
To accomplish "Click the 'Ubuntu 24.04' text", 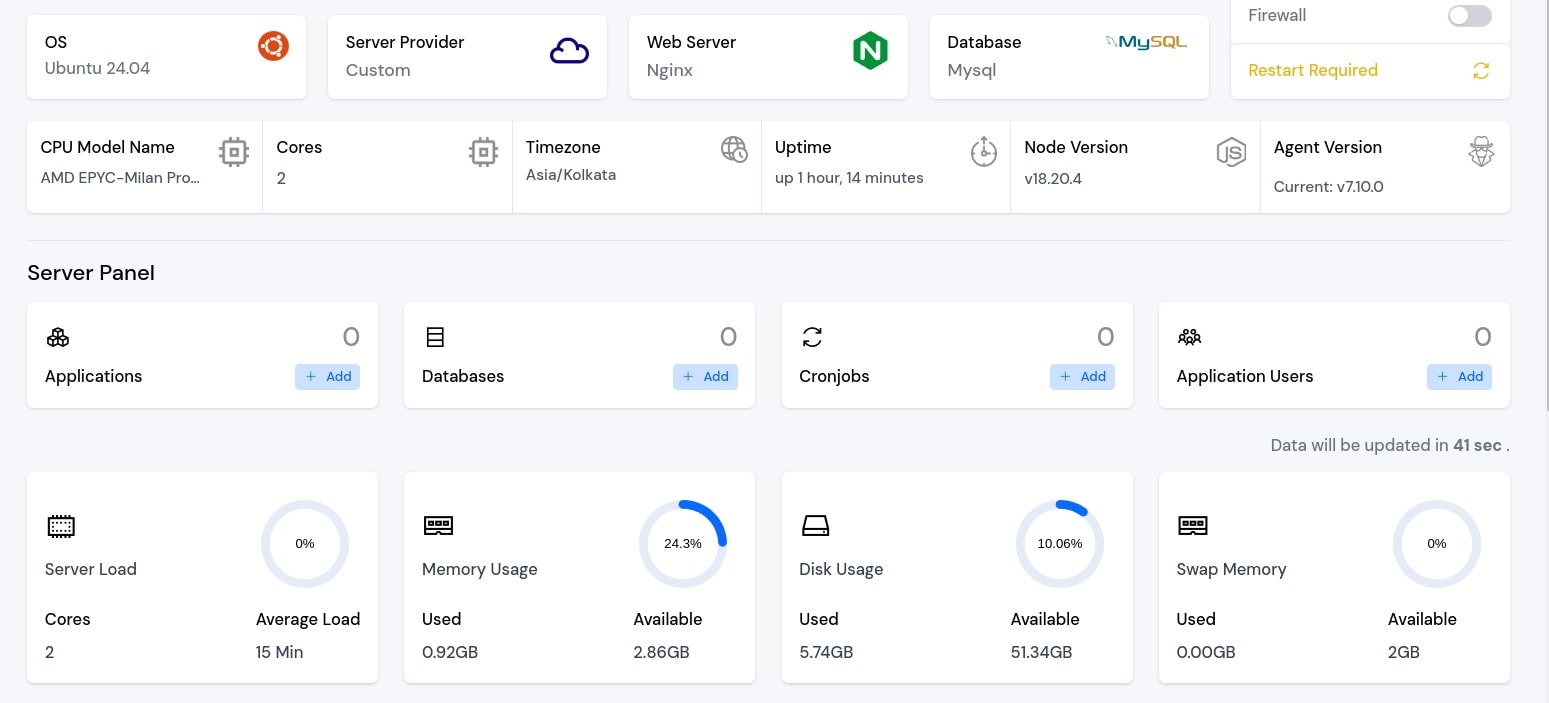I will click(x=98, y=69).
